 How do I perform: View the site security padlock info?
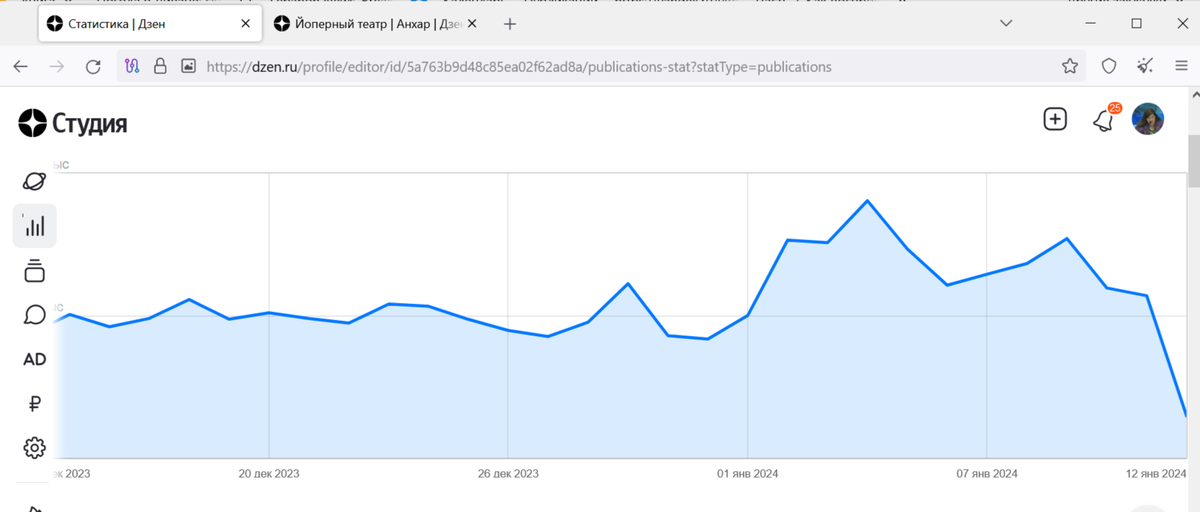click(x=159, y=67)
